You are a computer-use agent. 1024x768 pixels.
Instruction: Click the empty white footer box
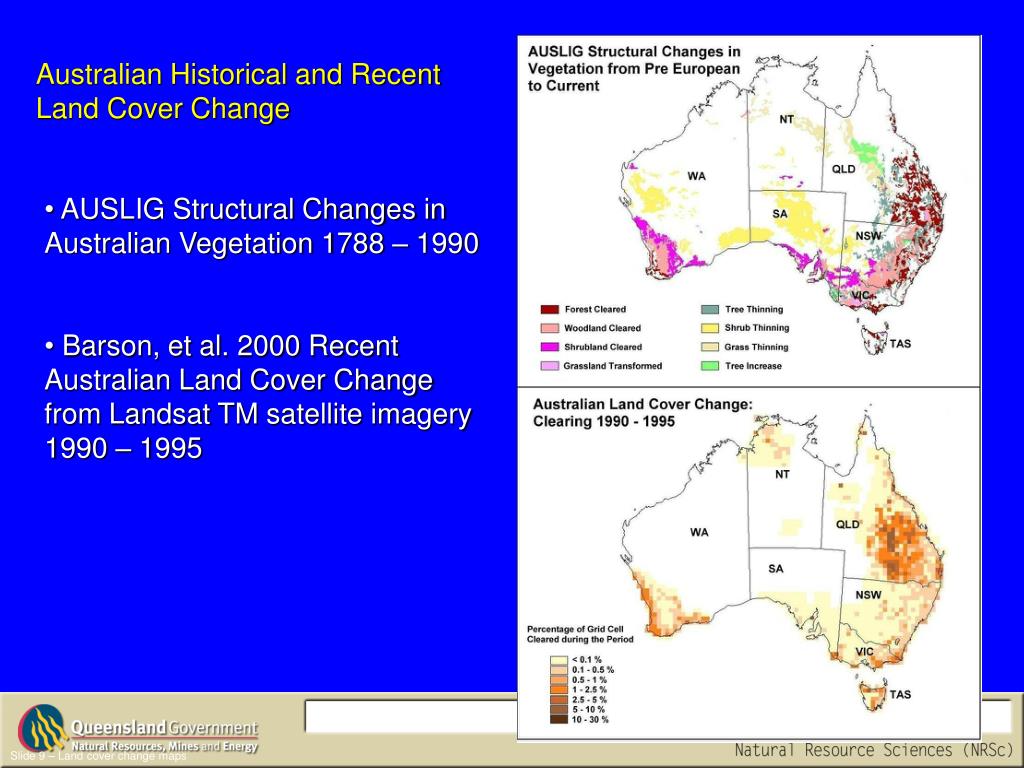pos(411,716)
